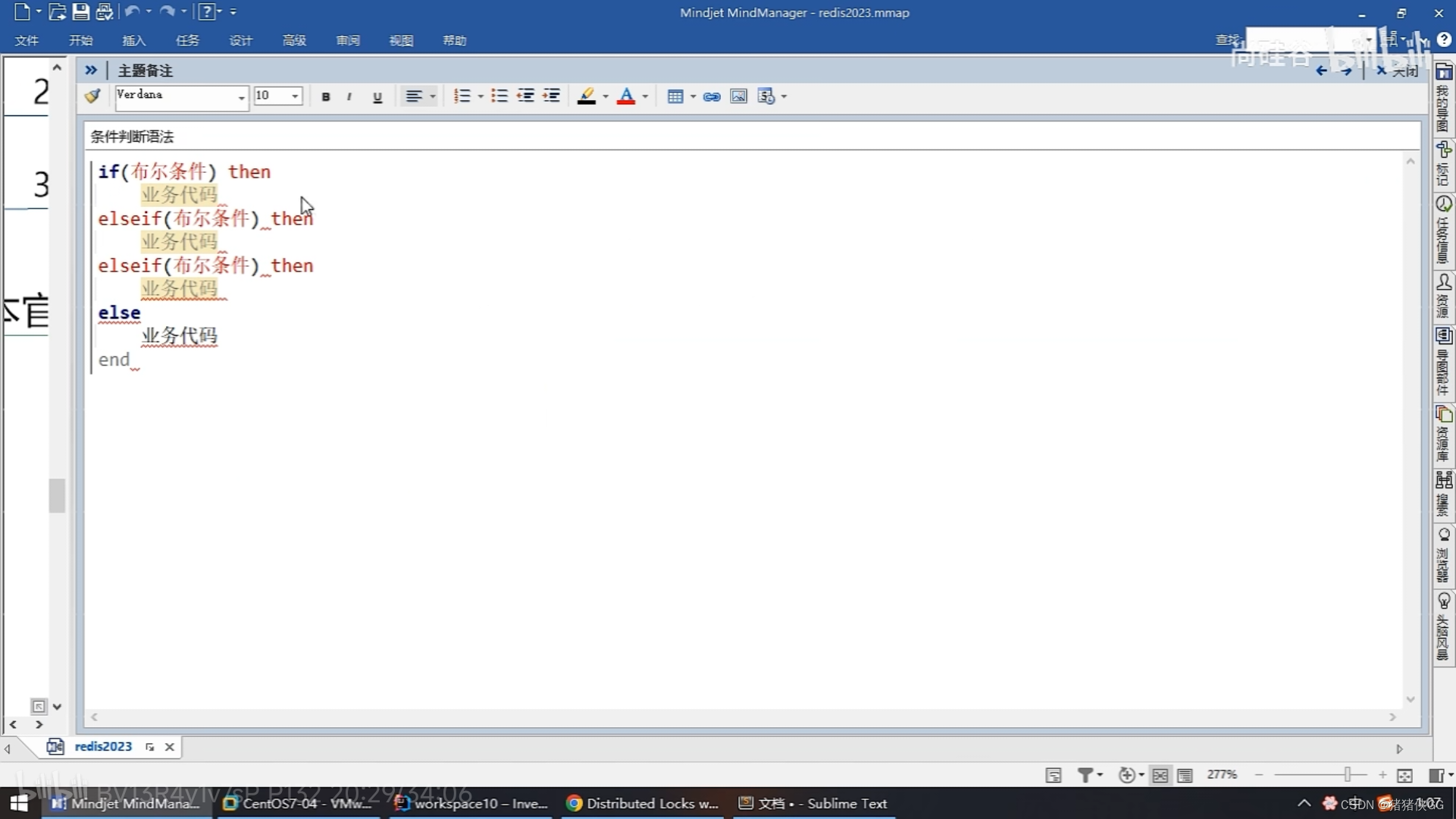
Task: Open the Brainstorm side panel
Action: coord(1444,627)
